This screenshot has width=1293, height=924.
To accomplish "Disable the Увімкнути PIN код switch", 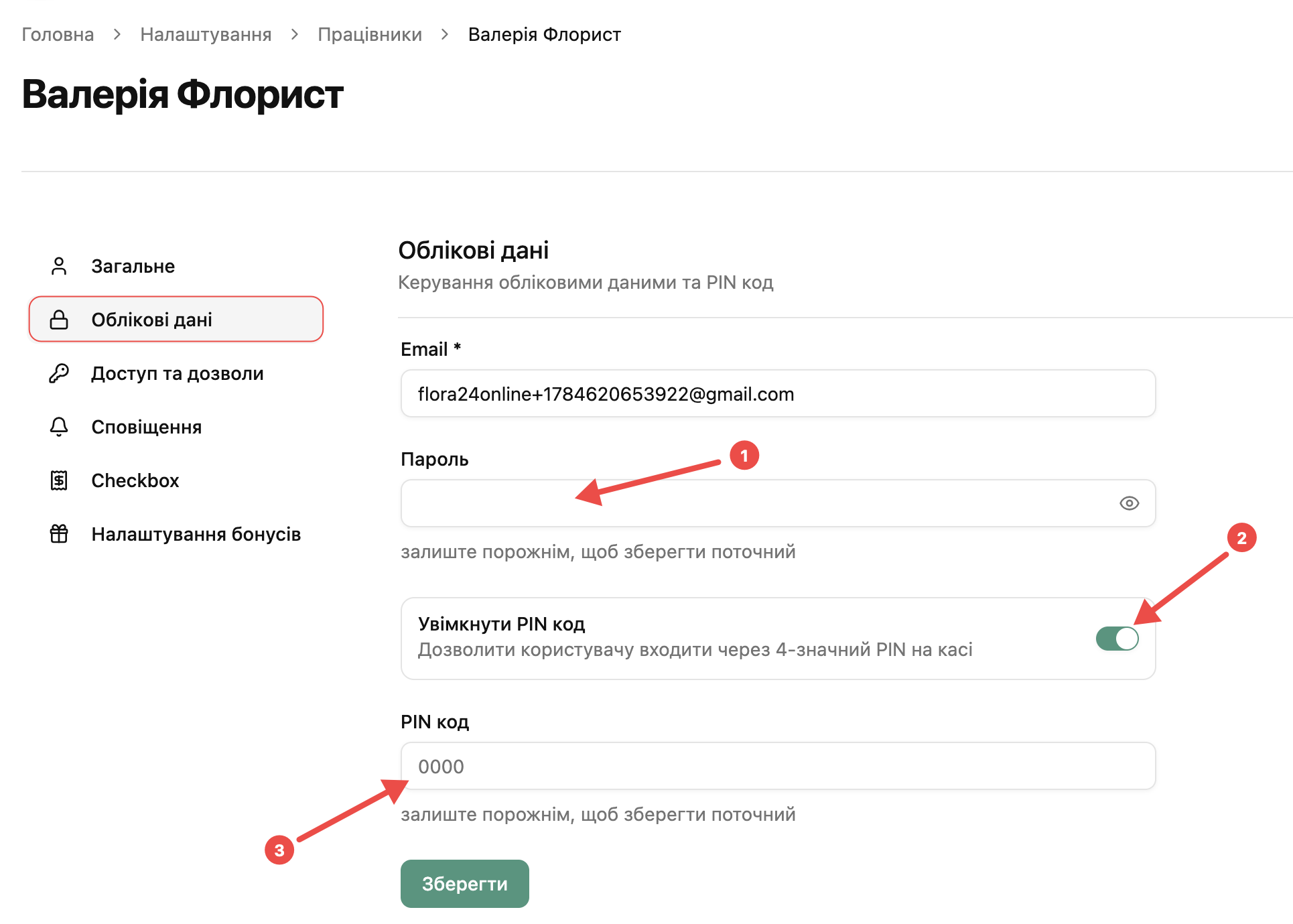I will [1117, 639].
